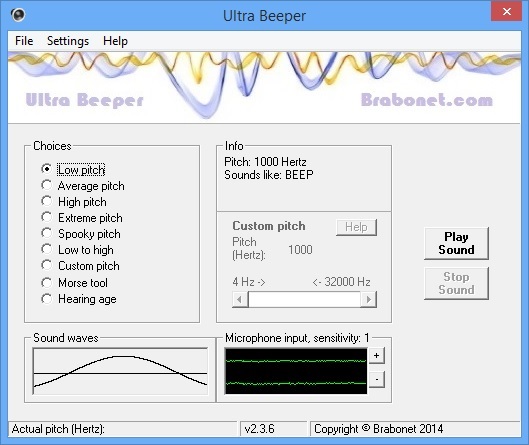Select the Spooky pitch radio button

[x=81, y=234]
